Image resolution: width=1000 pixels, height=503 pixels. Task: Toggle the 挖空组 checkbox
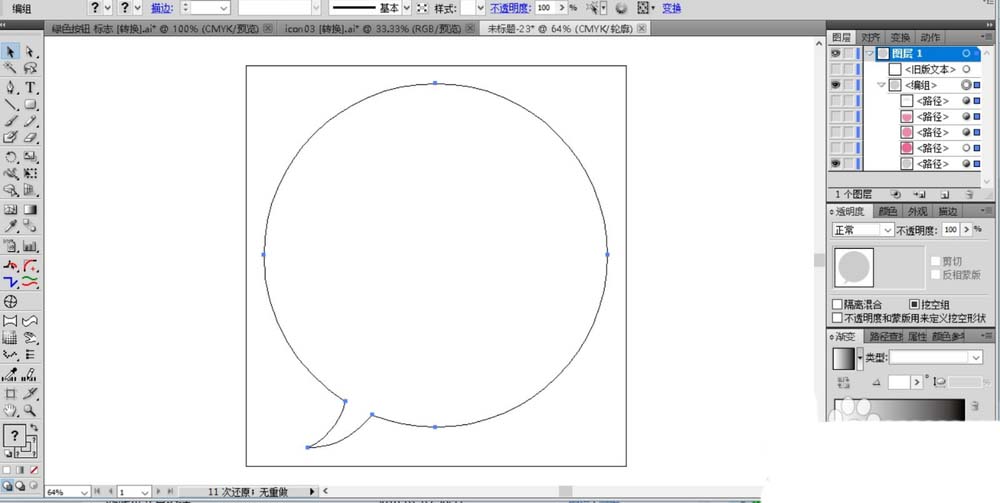coord(914,305)
